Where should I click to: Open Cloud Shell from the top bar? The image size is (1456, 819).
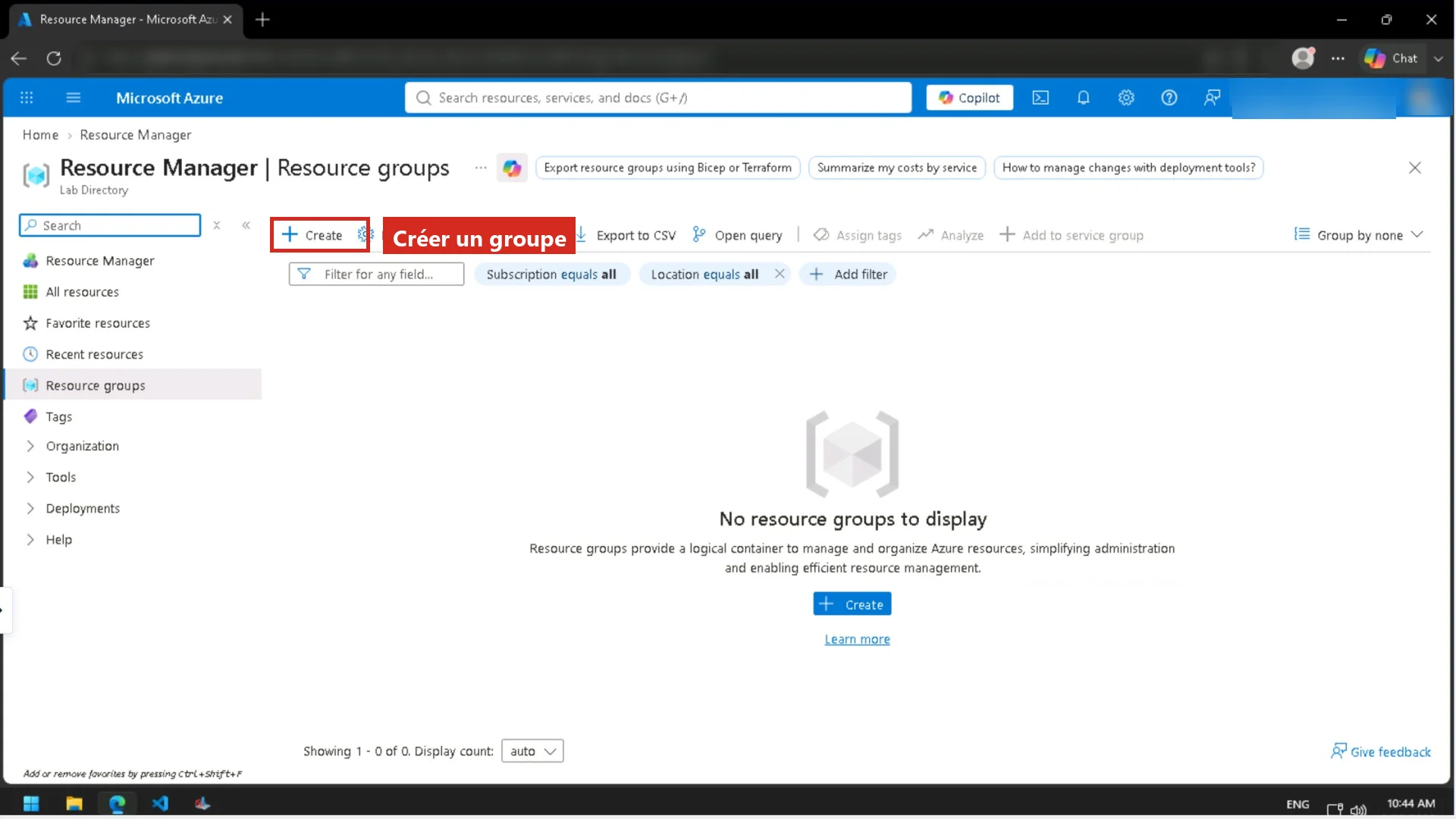coord(1040,98)
